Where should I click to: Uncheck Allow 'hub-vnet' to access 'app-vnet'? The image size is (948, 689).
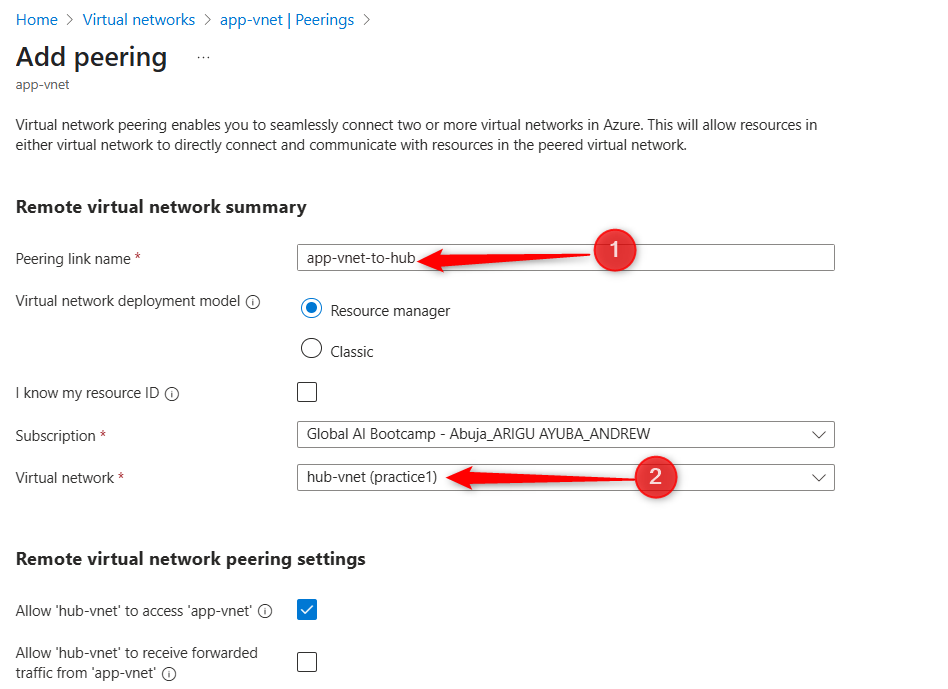tap(307, 609)
